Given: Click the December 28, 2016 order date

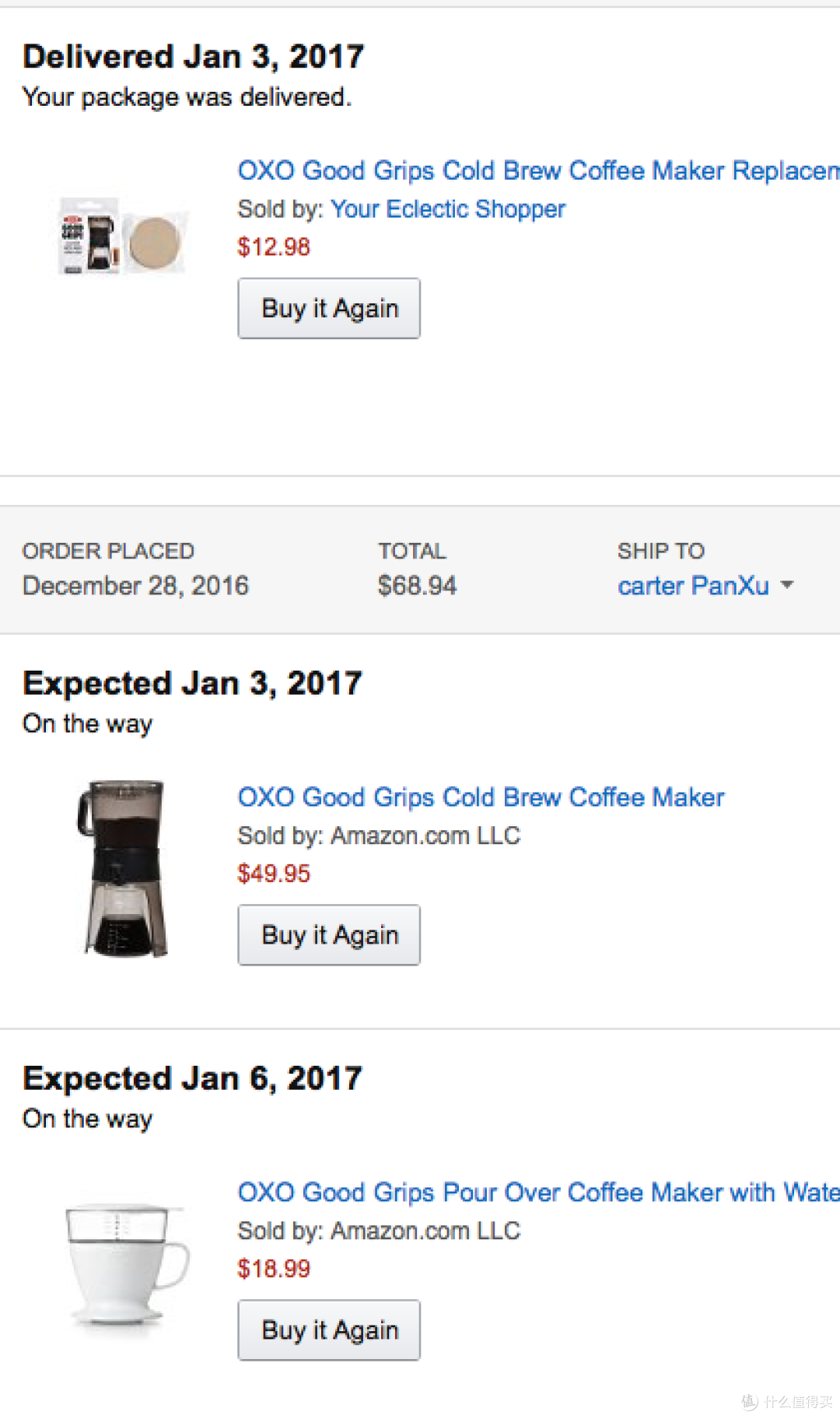Looking at the screenshot, I should point(135,585).
